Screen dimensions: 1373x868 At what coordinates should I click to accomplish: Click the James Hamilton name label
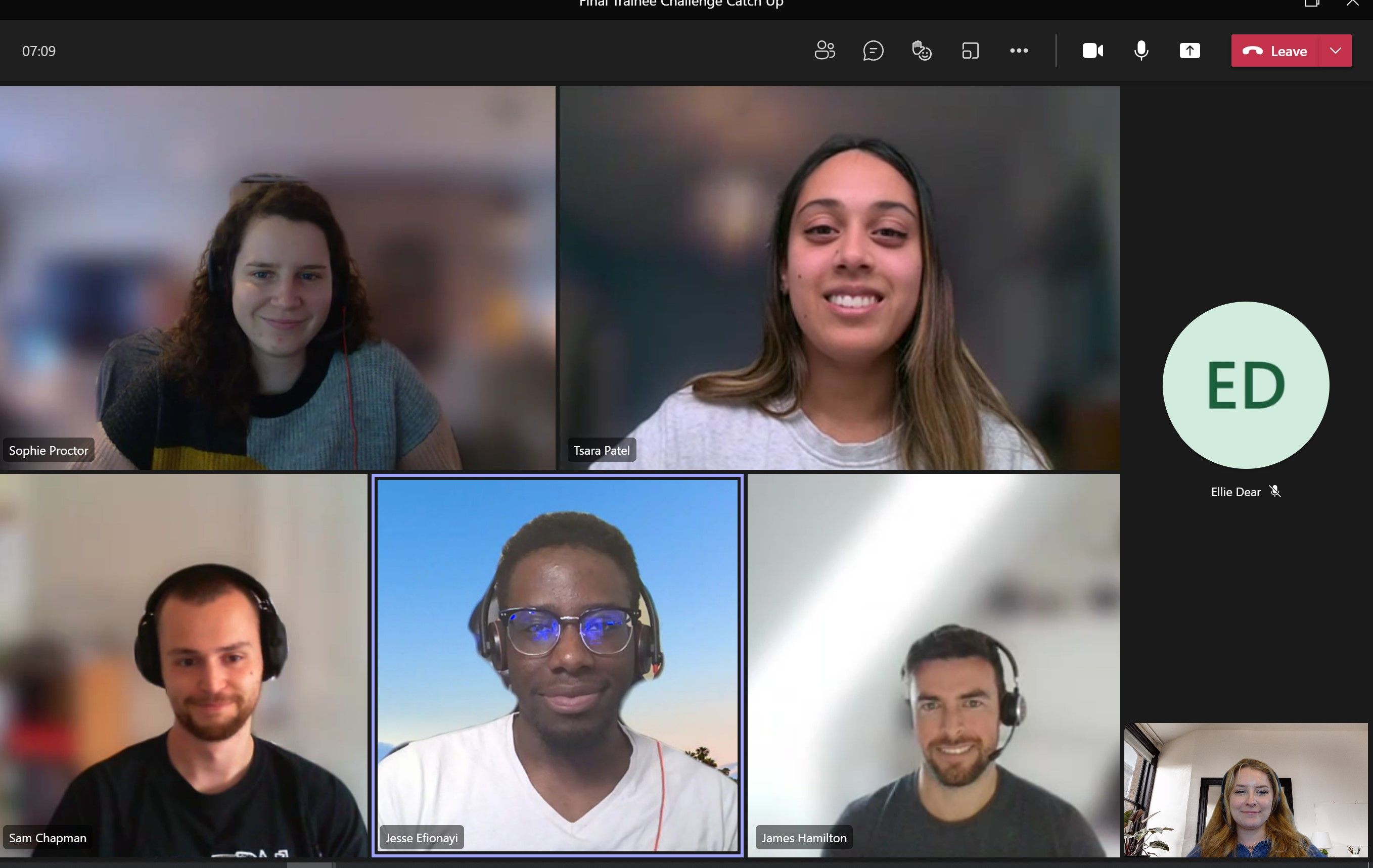[x=803, y=838]
